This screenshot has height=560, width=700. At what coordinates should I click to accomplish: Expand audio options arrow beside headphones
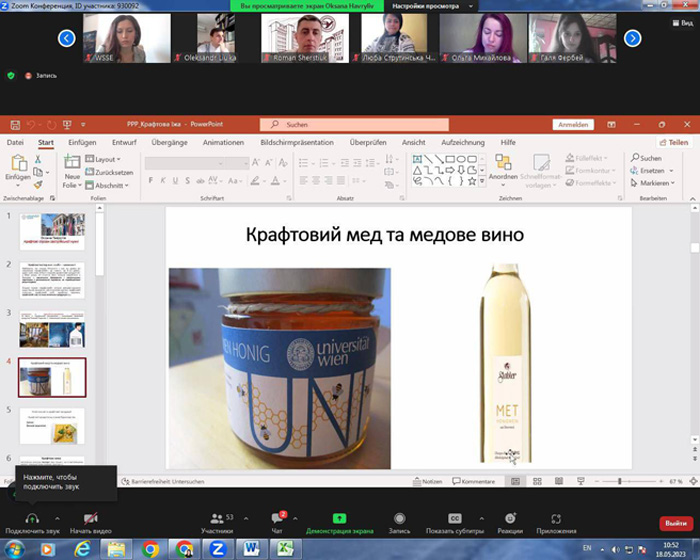tap(57, 518)
